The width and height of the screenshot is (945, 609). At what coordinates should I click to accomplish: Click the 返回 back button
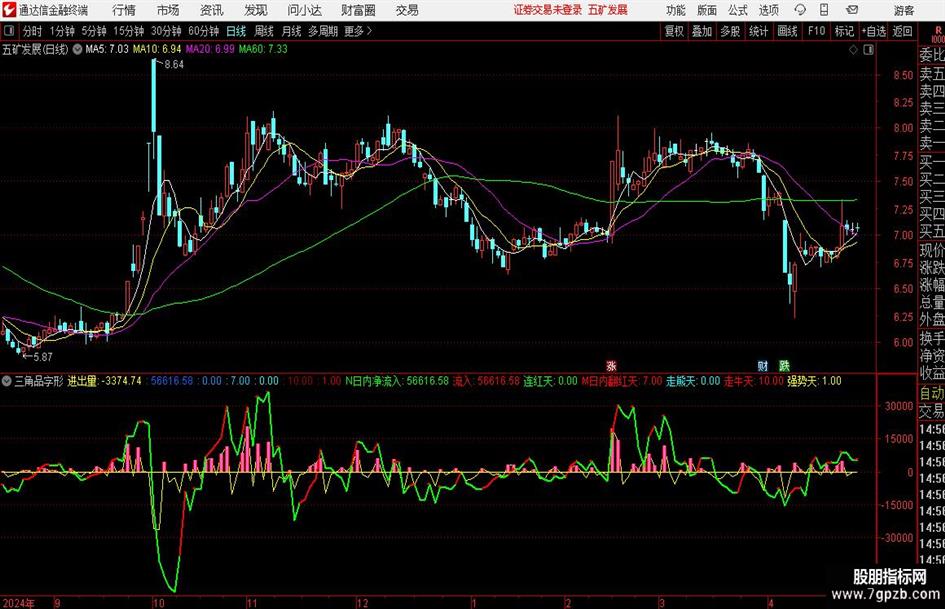[x=902, y=31]
